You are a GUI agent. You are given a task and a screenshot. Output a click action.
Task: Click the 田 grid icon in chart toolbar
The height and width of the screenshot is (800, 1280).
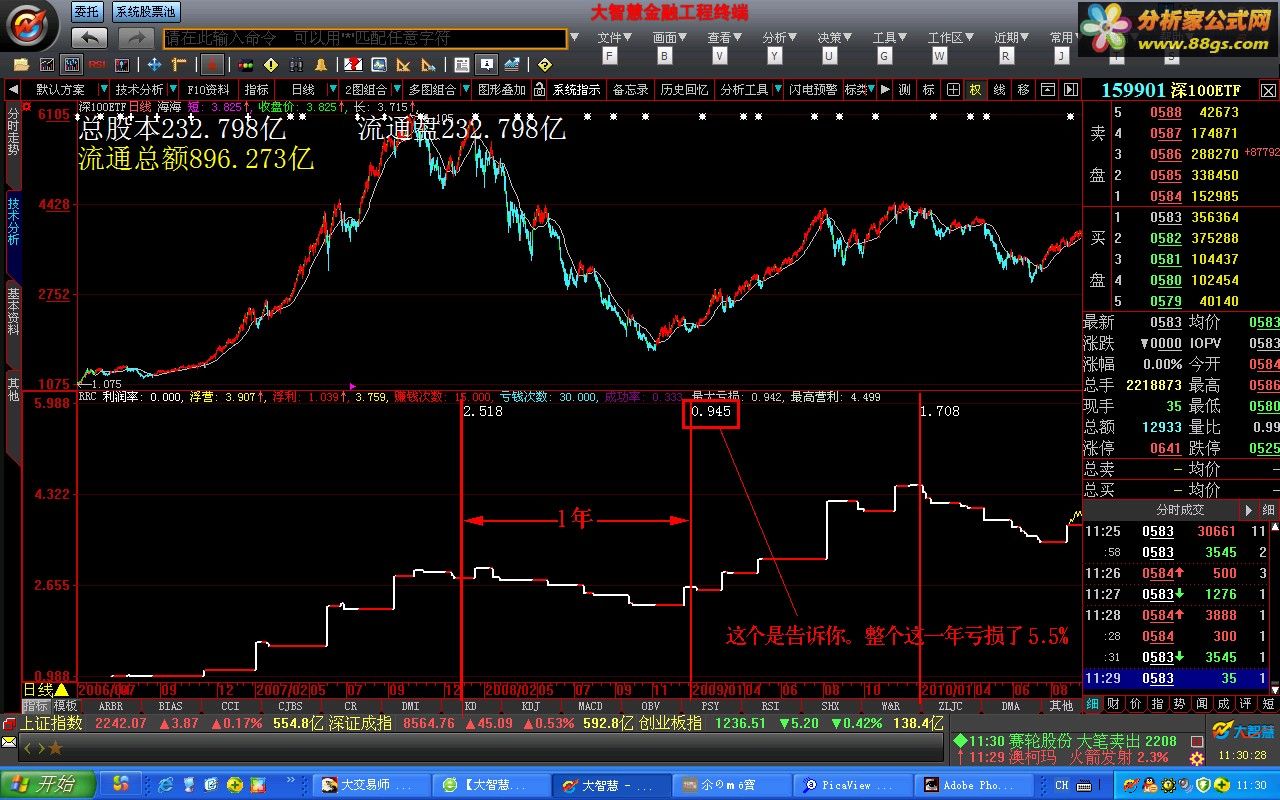pos(953,90)
